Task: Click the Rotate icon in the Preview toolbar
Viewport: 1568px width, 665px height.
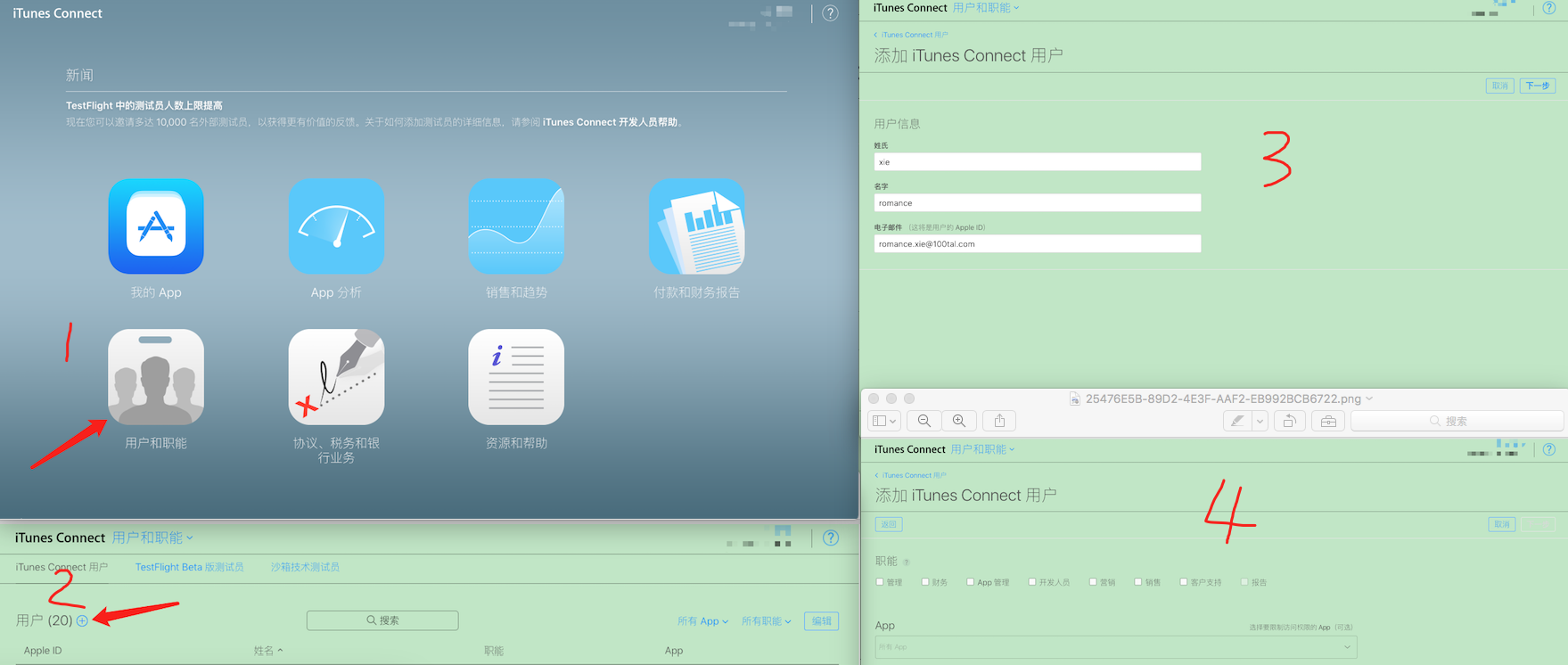Action: 1289,421
